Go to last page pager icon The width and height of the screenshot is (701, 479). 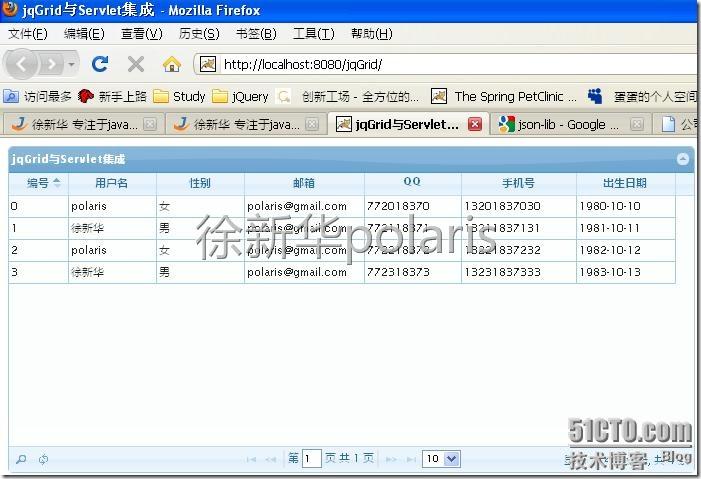pos(411,459)
